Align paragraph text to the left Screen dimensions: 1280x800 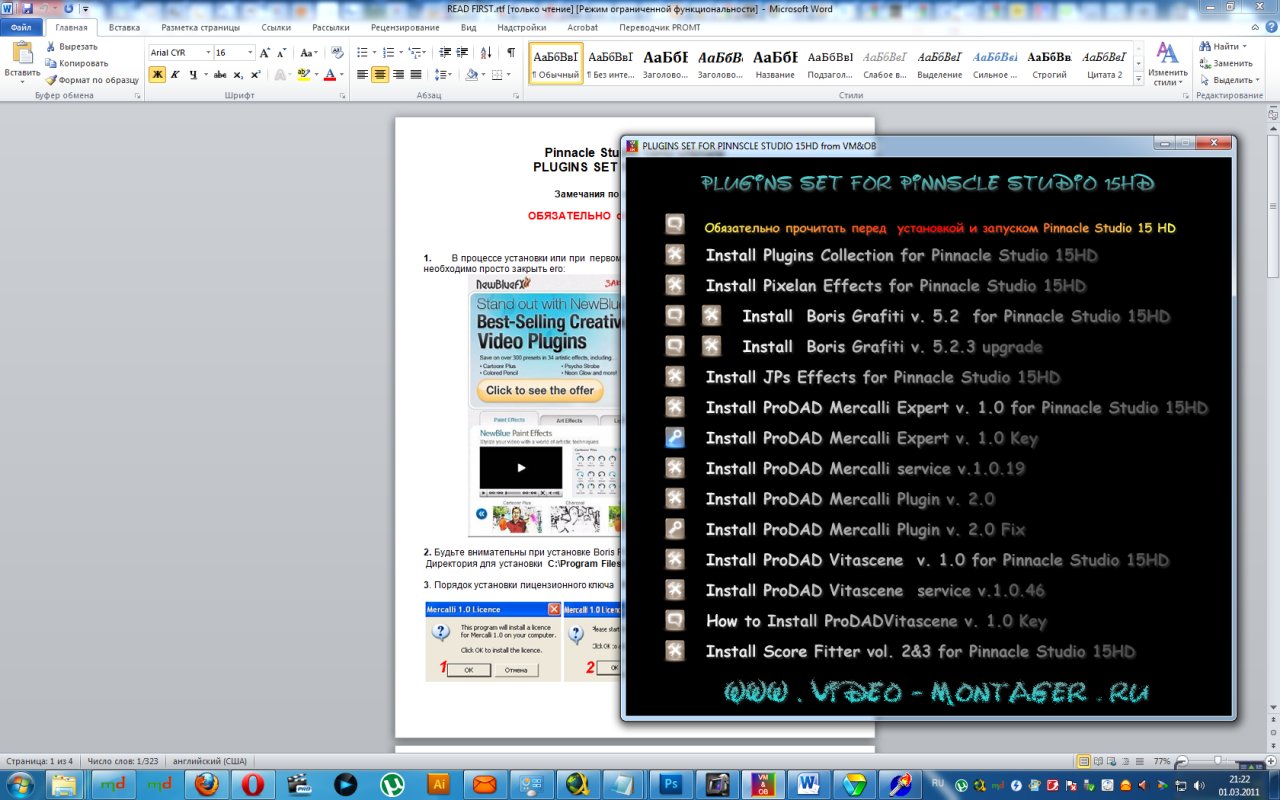pos(363,74)
